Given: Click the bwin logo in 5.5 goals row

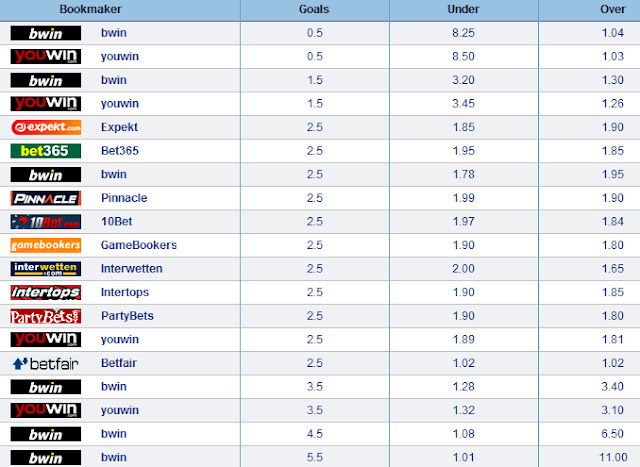Looking at the screenshot, I should coord(46,458).
